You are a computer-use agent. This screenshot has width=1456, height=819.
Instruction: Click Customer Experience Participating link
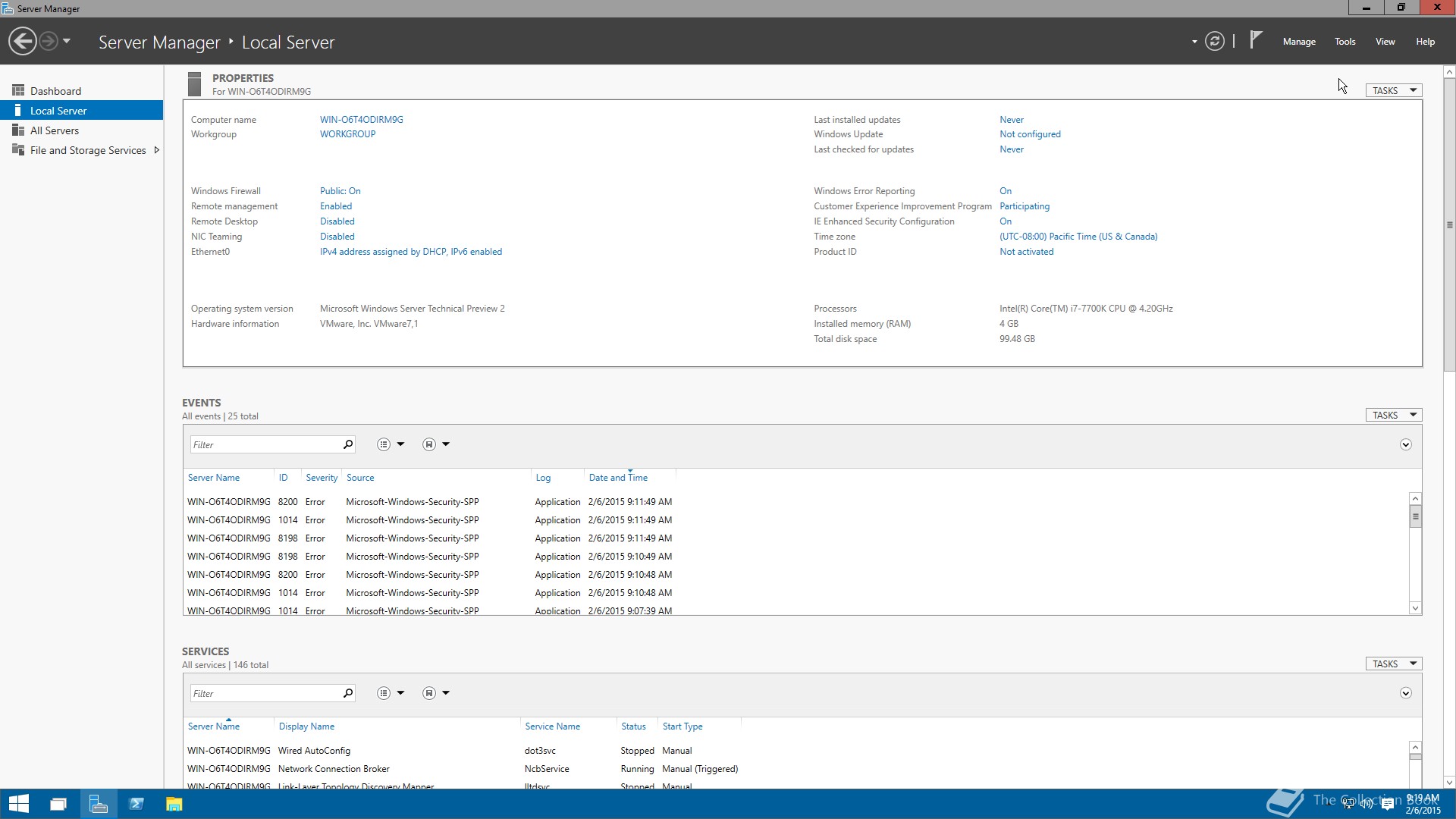click(1025, 206)
